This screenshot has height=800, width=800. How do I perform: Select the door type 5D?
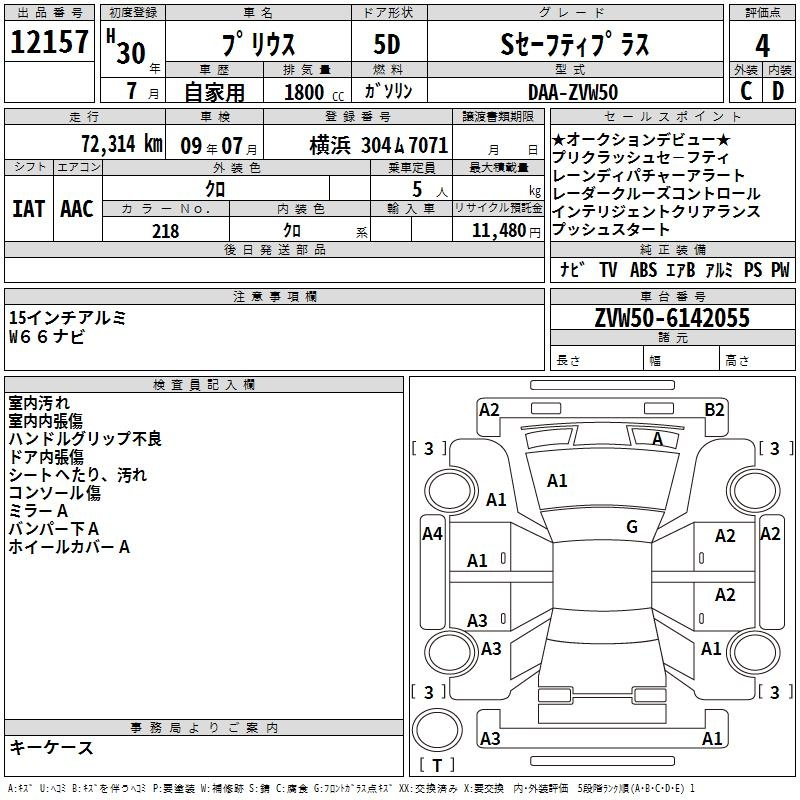coord(387,45)
